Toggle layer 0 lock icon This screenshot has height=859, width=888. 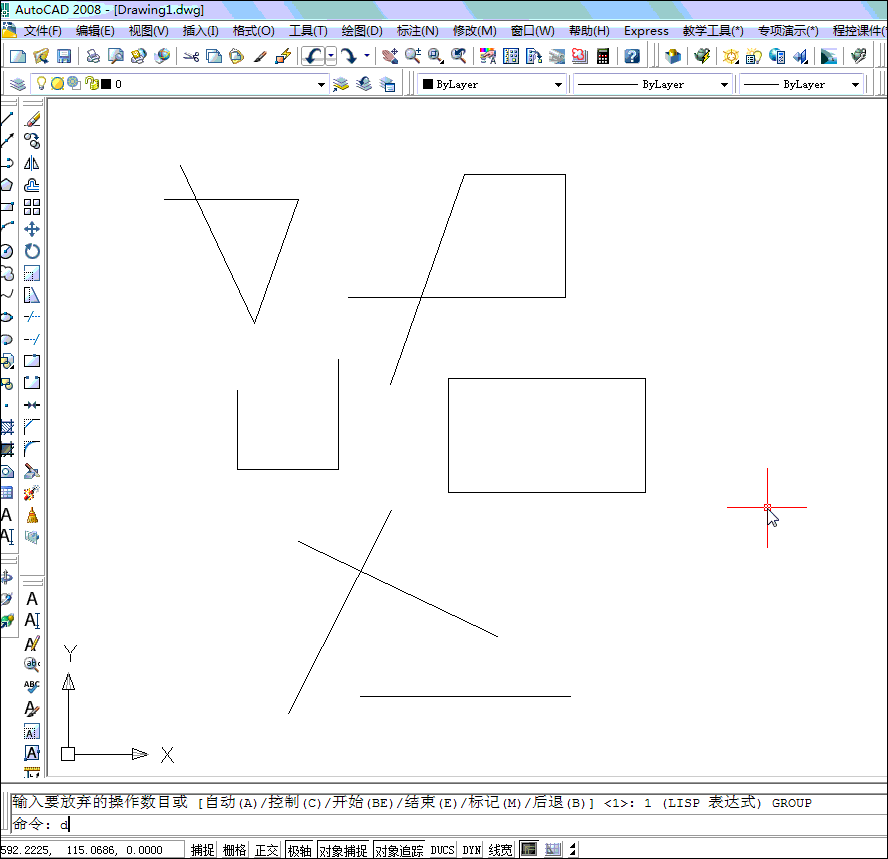[92, 84]
